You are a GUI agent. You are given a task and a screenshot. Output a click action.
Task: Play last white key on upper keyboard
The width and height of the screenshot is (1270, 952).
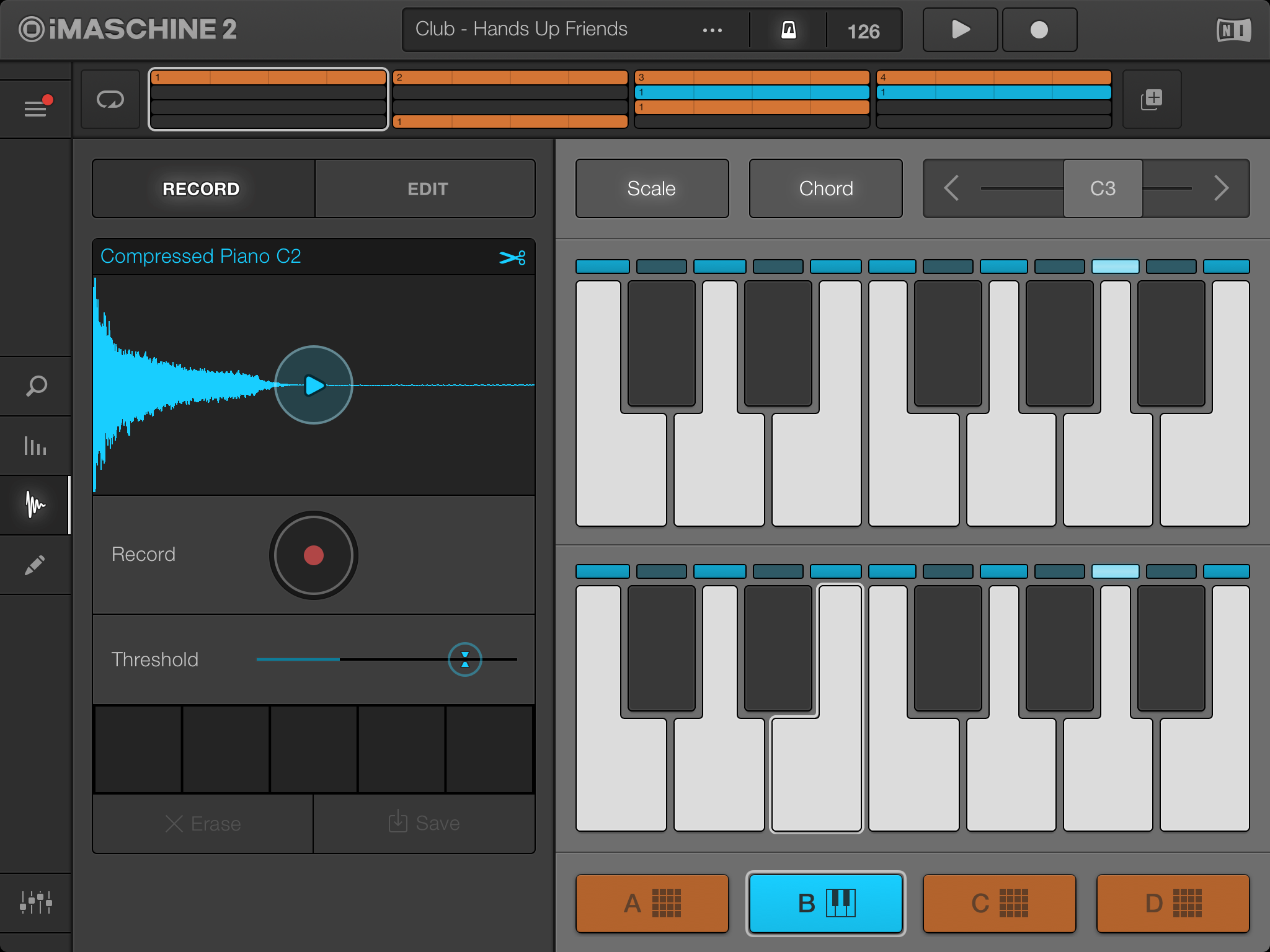click(1205, 470)
